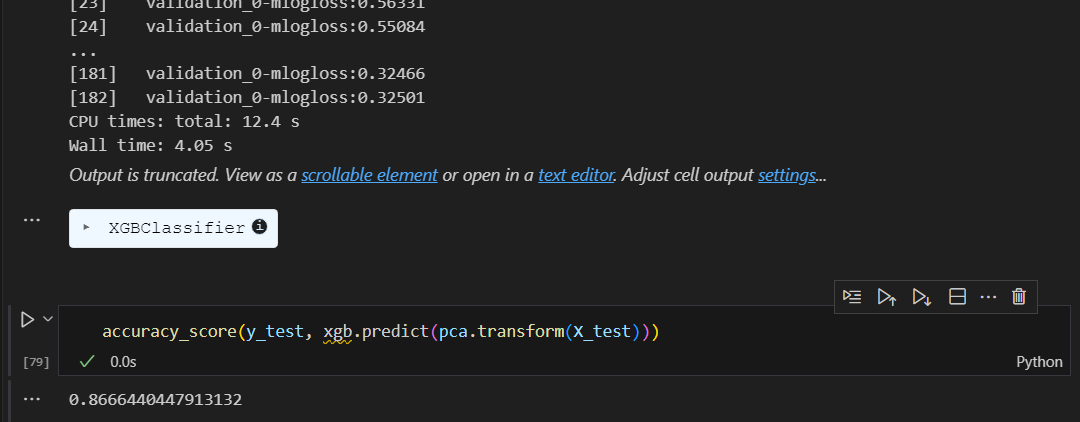Change the cell language mode Python
Image resolution: width=1080 pixels, height=422 pixels.
pyautogui.click(x=1039, y=361)
